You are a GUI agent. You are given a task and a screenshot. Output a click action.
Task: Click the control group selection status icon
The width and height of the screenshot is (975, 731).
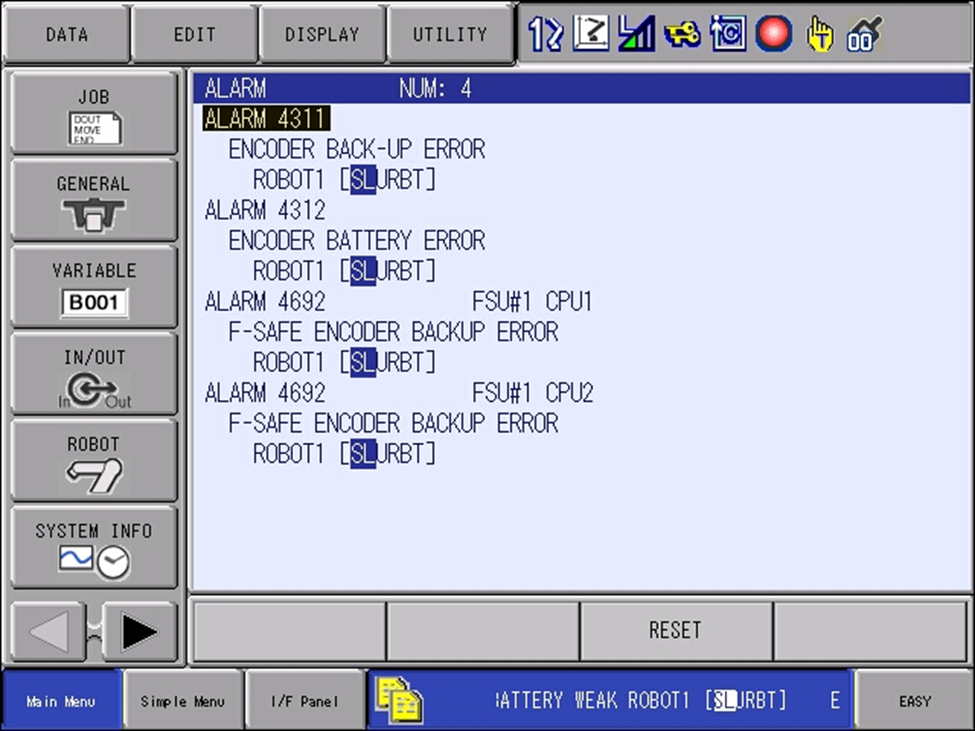[x=546, y=34]
